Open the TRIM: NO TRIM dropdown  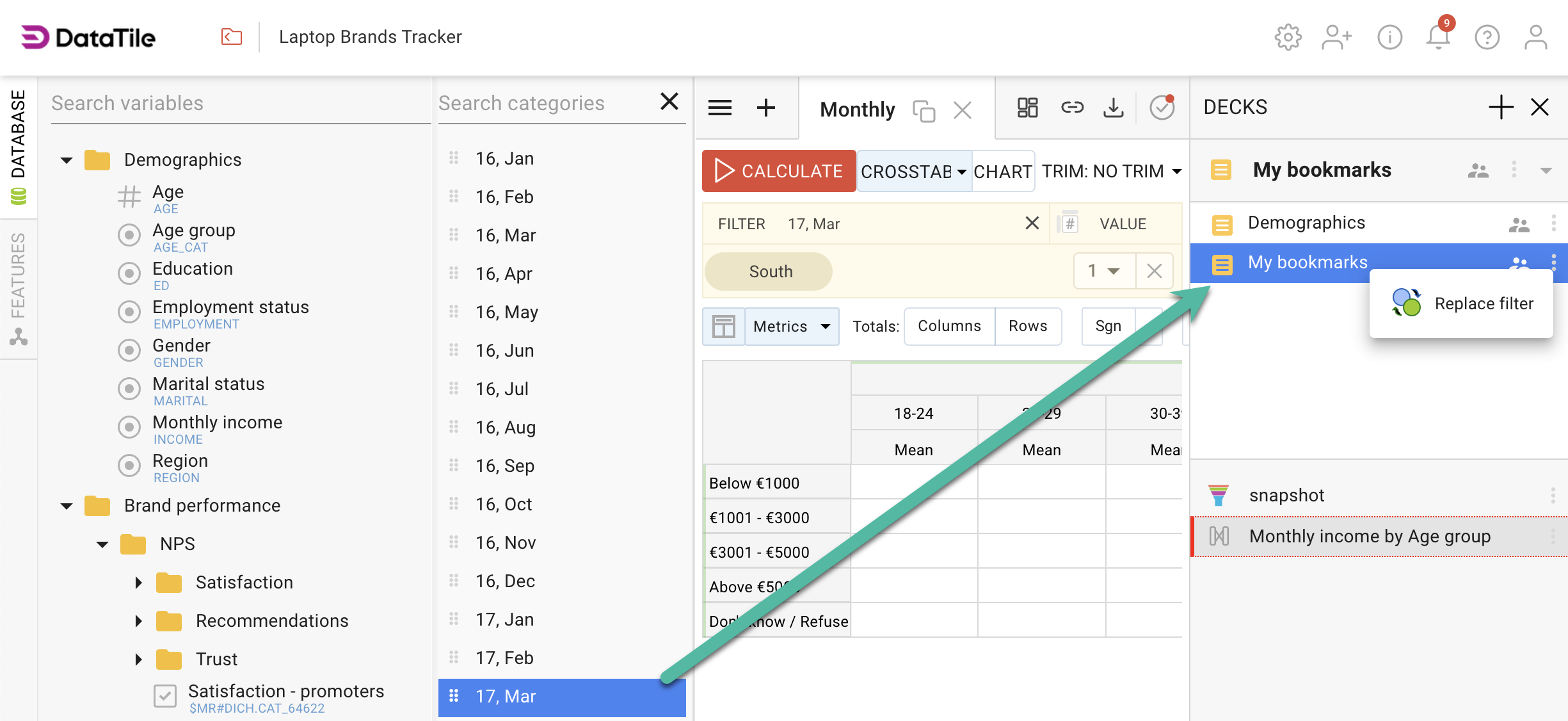point(1111,172)
